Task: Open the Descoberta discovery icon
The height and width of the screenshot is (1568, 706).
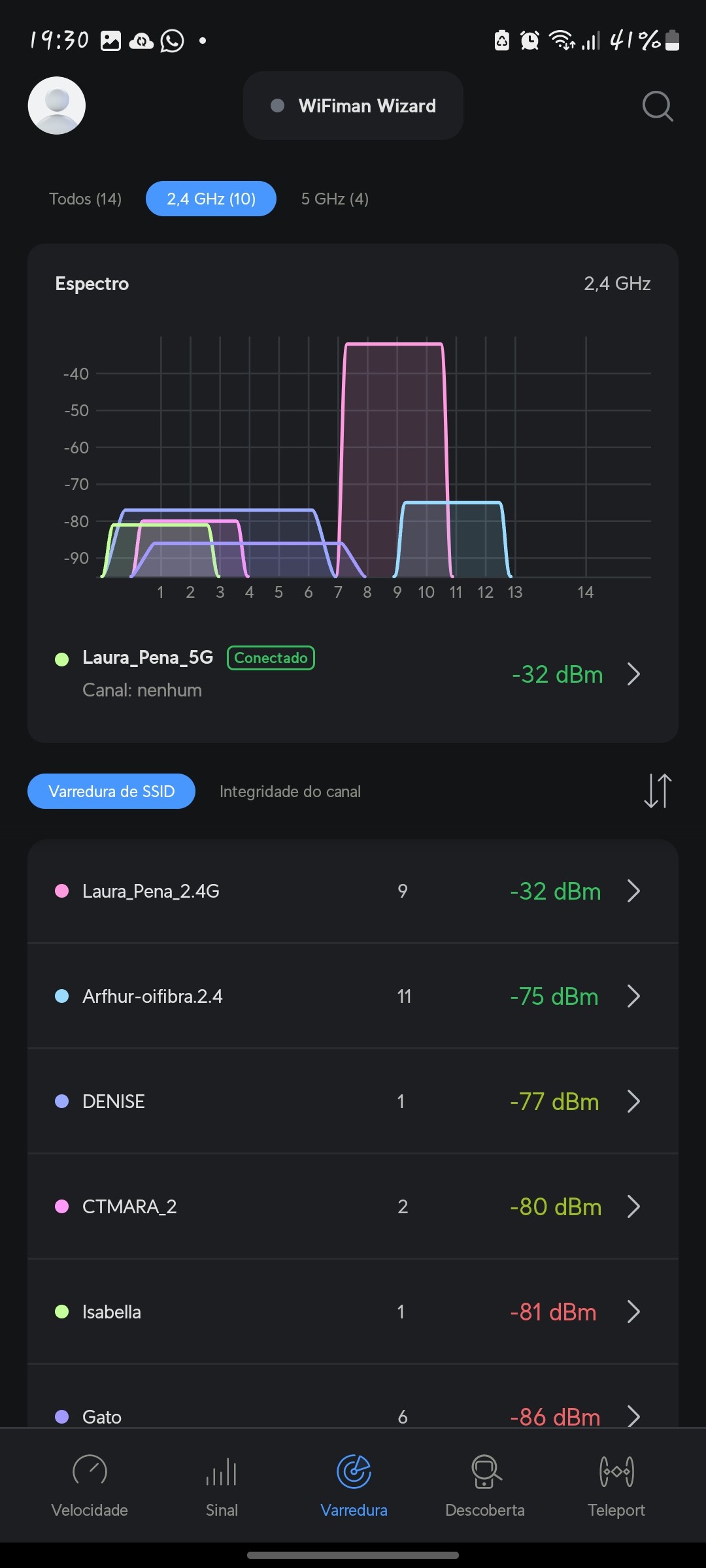Action: 485,1472
